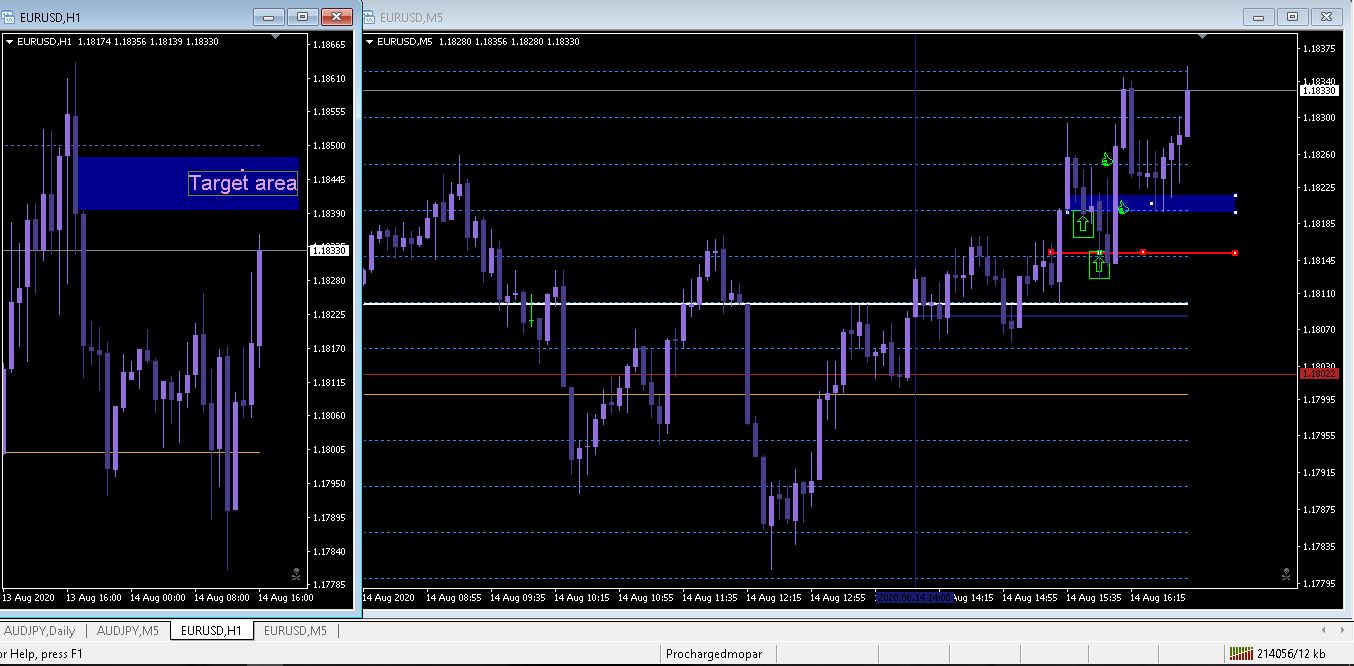
Task: Click the '214056/12 kb' traffic readout
Action: point(1292,654)
